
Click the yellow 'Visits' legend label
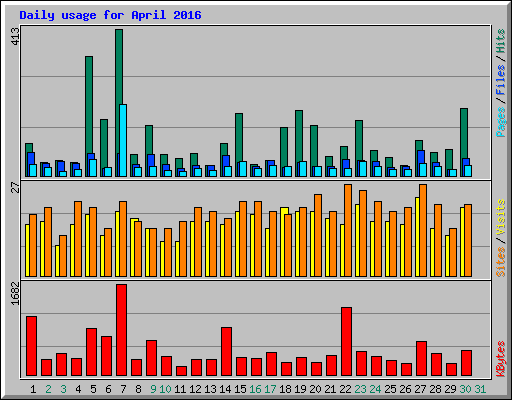click(x=501, y=218)
